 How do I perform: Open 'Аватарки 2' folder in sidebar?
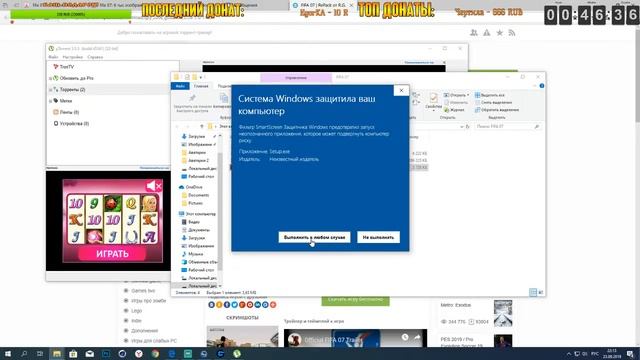click(195, 160)
